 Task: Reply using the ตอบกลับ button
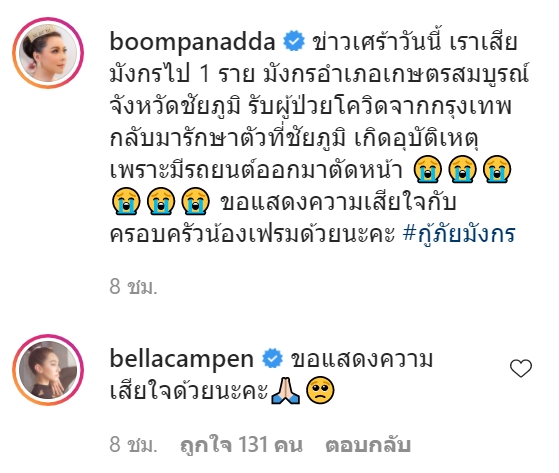(368, 445)
